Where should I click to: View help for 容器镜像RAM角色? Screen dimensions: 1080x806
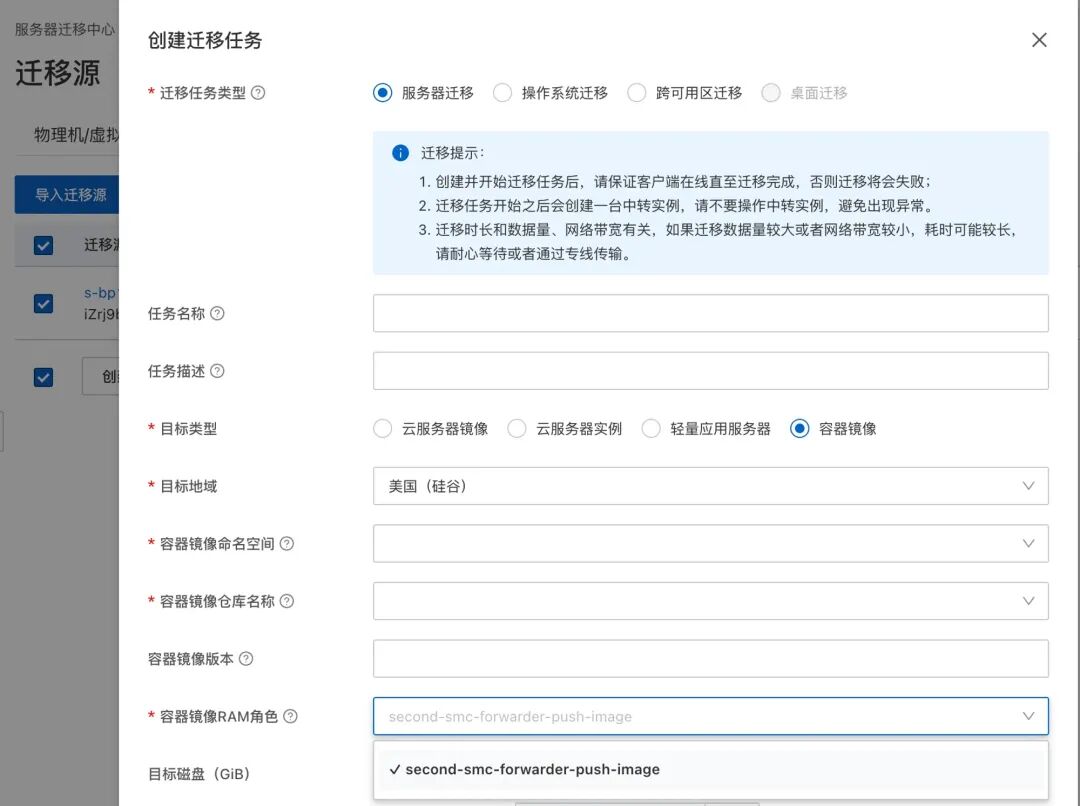click(x=291, y=716)
